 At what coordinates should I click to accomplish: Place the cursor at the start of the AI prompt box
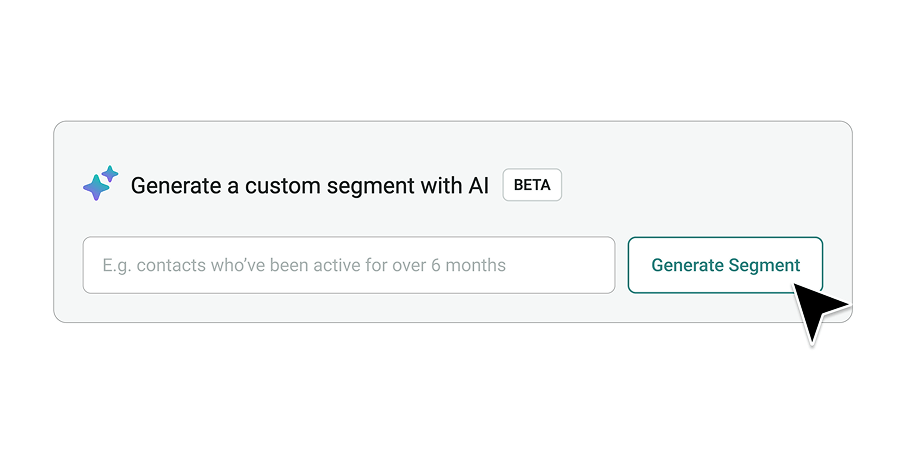(x=104, y=265)
